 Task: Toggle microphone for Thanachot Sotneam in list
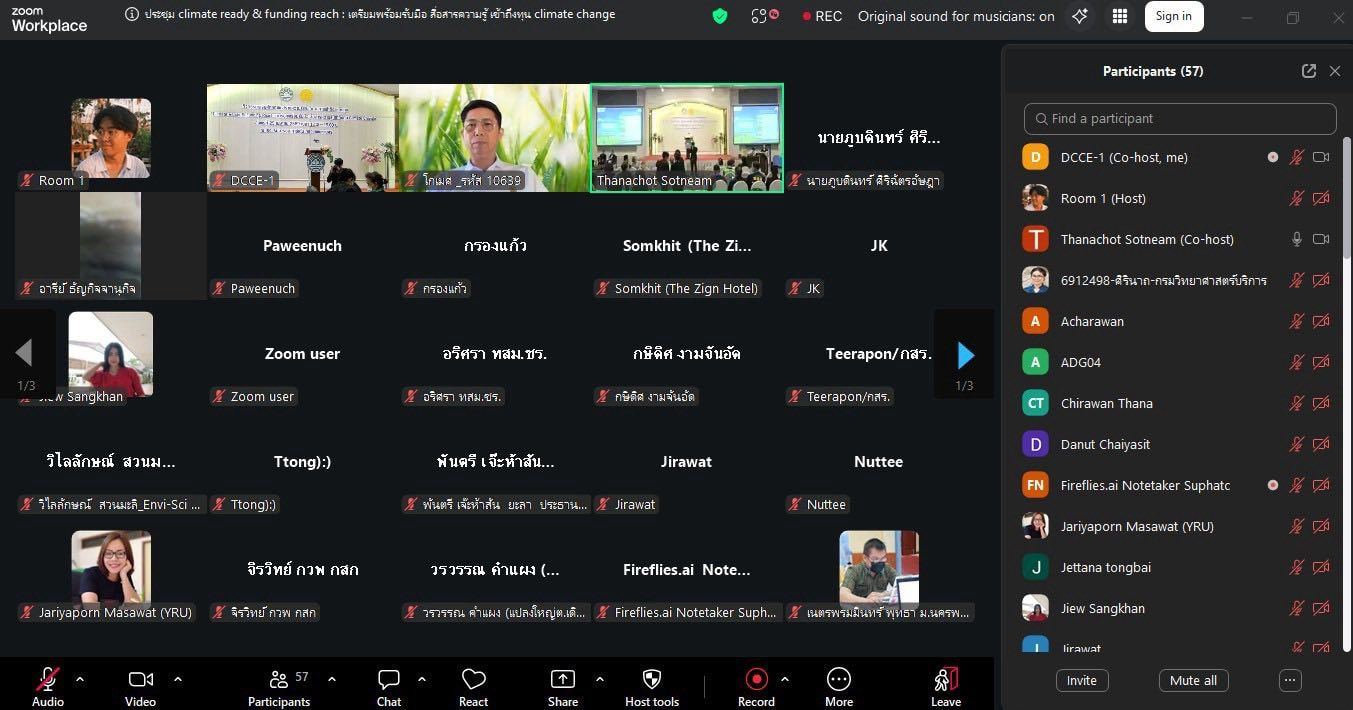1297,239
